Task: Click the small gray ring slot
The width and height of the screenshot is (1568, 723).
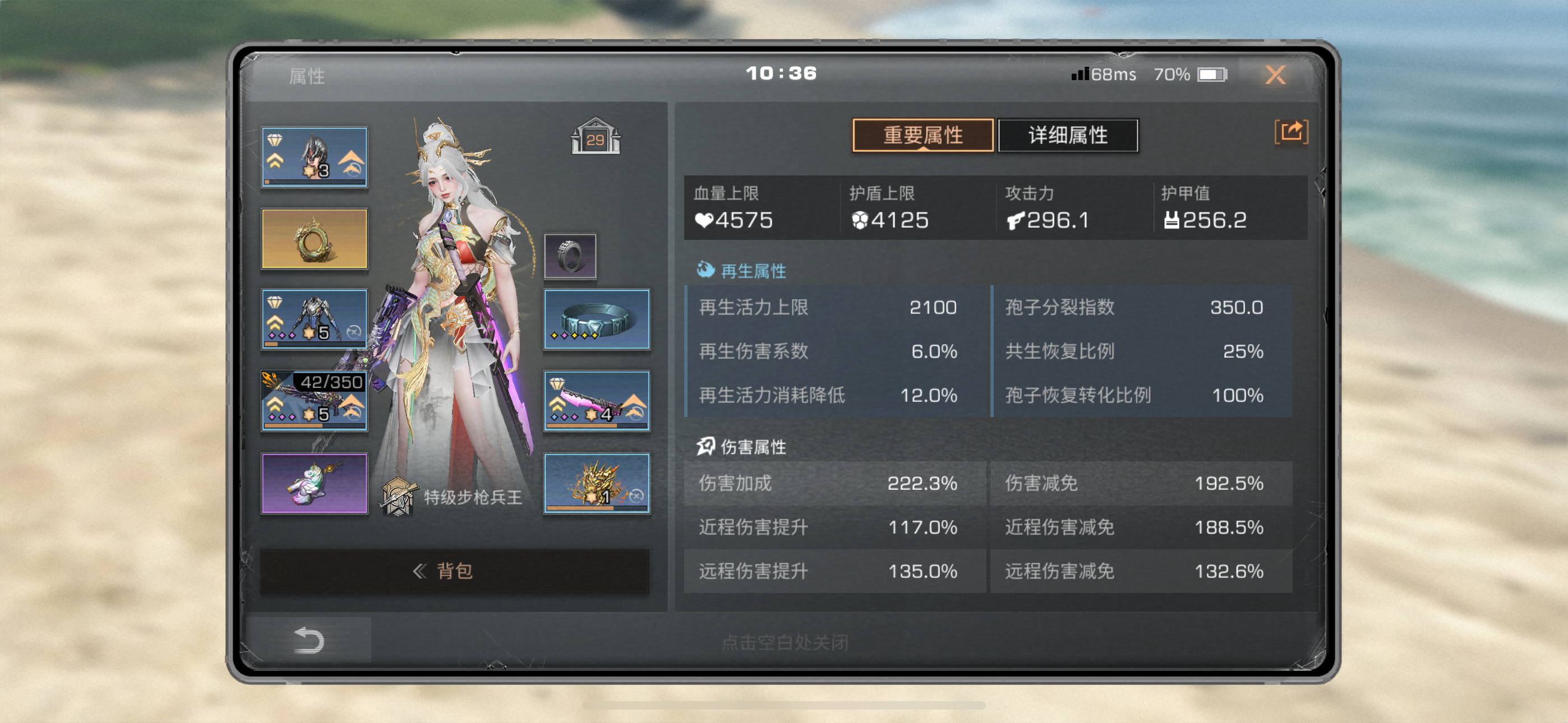Action: pos(570,256)
